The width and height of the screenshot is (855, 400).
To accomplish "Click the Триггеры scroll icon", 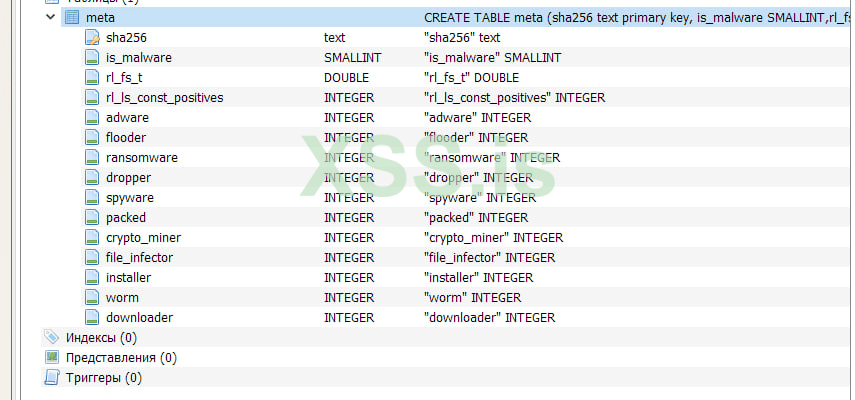I will coord(52,378).
